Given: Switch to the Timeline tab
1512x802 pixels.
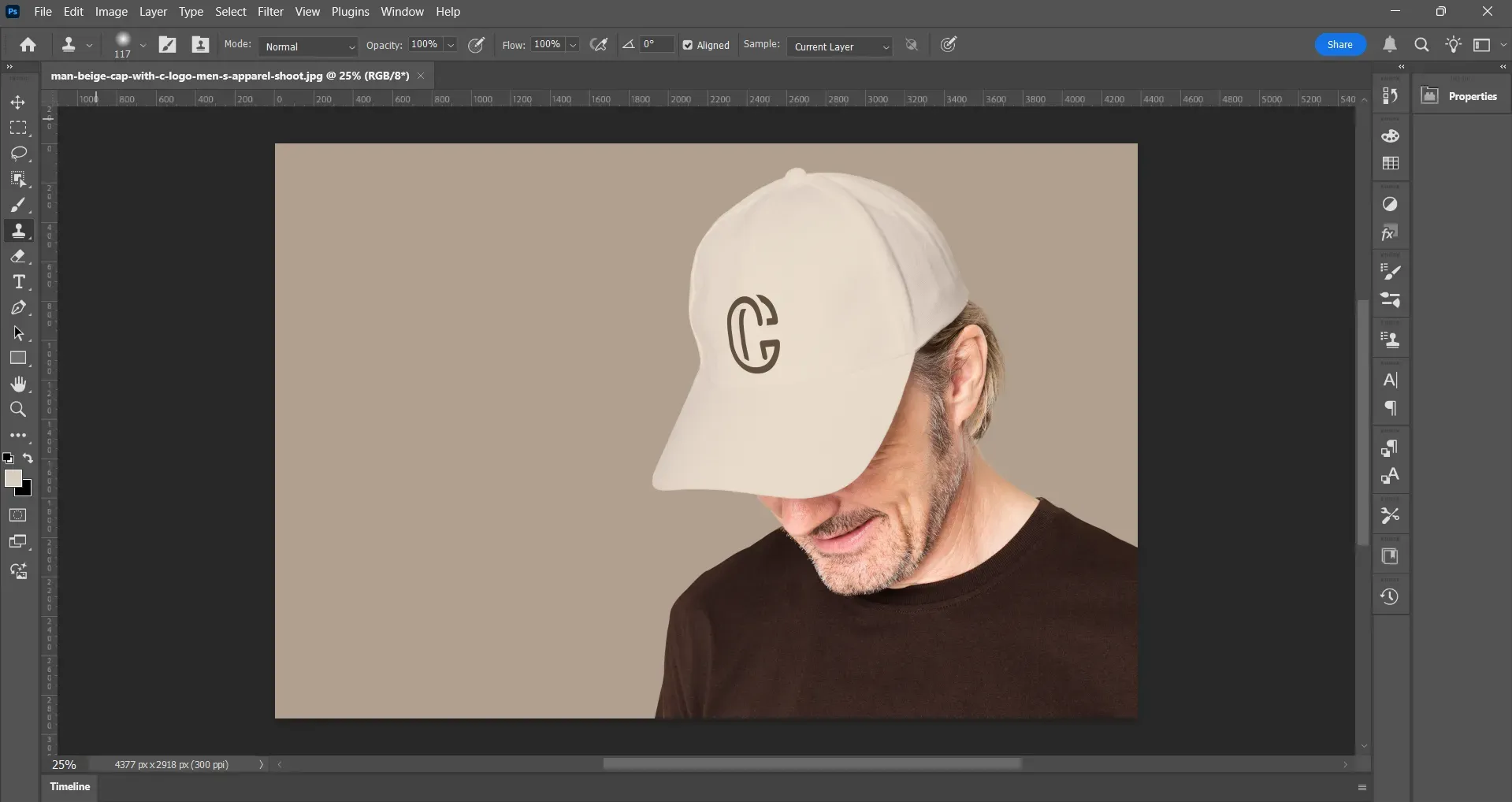Looking at the screenshot, I should click(69, 786).
